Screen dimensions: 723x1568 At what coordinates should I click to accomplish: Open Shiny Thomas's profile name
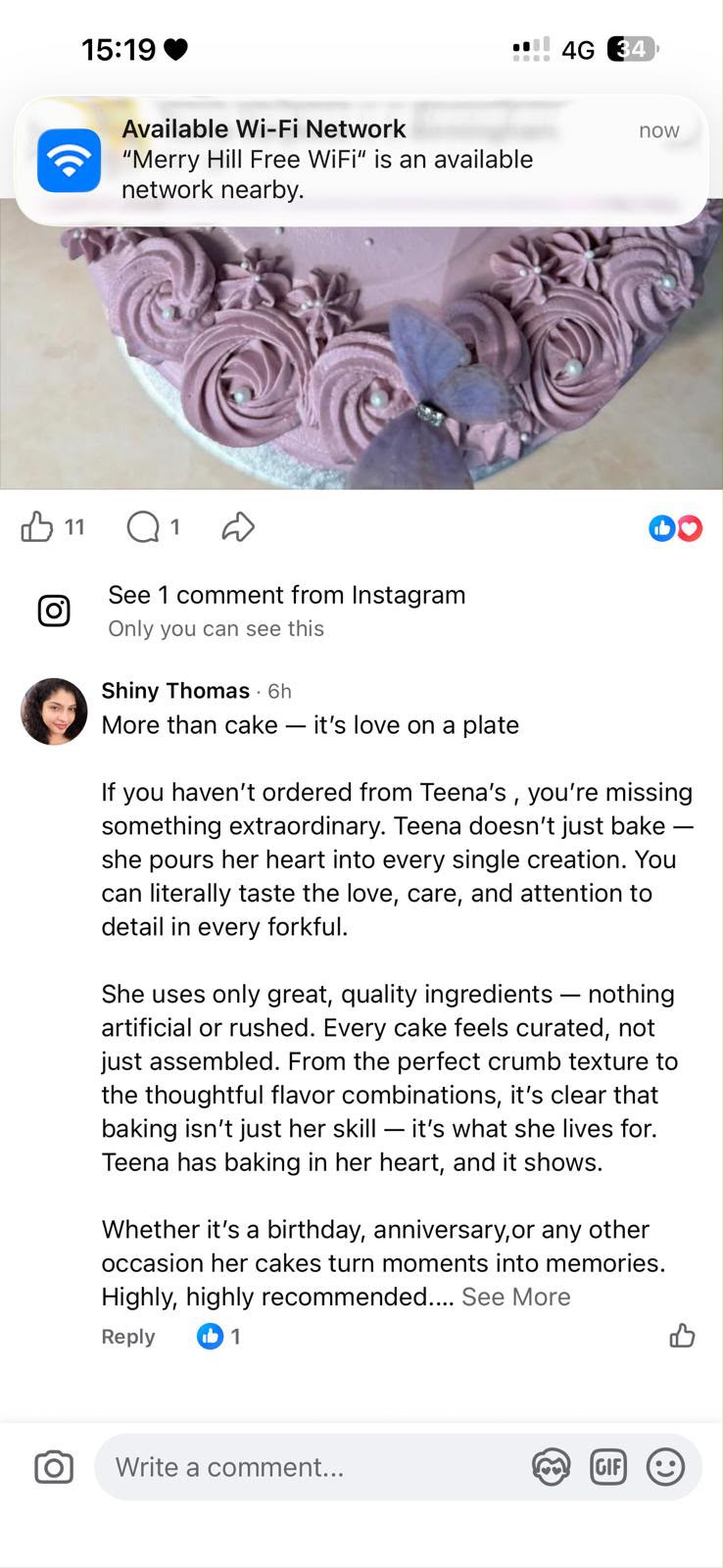[175, 691]
